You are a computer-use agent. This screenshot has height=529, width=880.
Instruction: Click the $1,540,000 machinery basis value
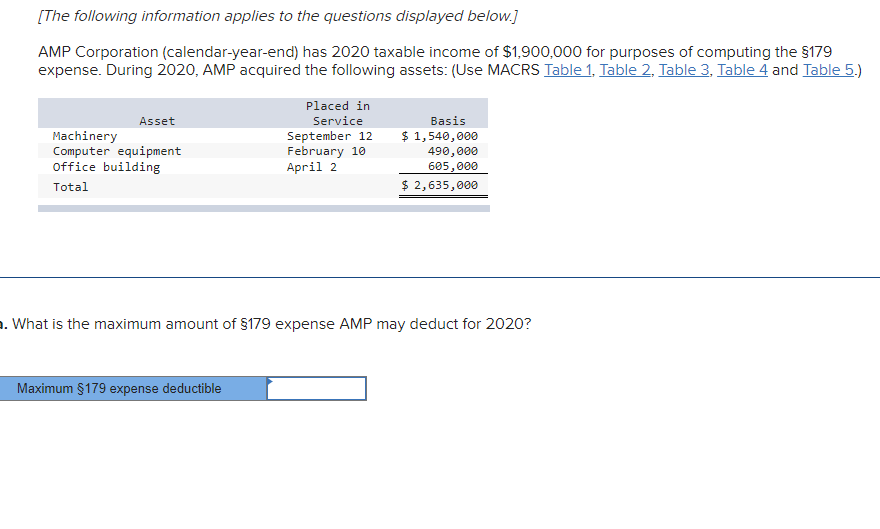[x=439, y=136]
